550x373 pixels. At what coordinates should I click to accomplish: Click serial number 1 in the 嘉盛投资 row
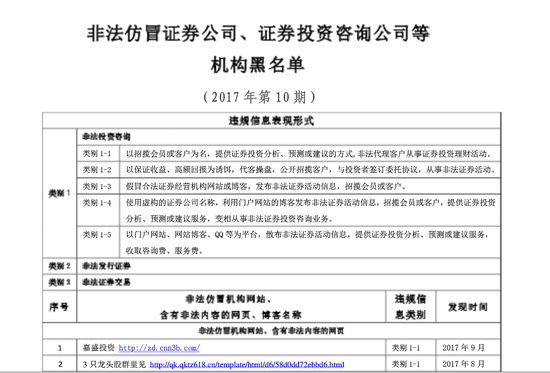pyautogui.click(x=60, y=348)
